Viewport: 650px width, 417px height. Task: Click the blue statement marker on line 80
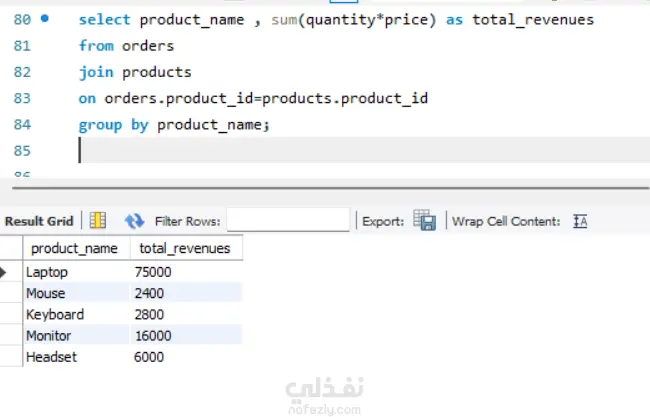(x=45, y=19)
